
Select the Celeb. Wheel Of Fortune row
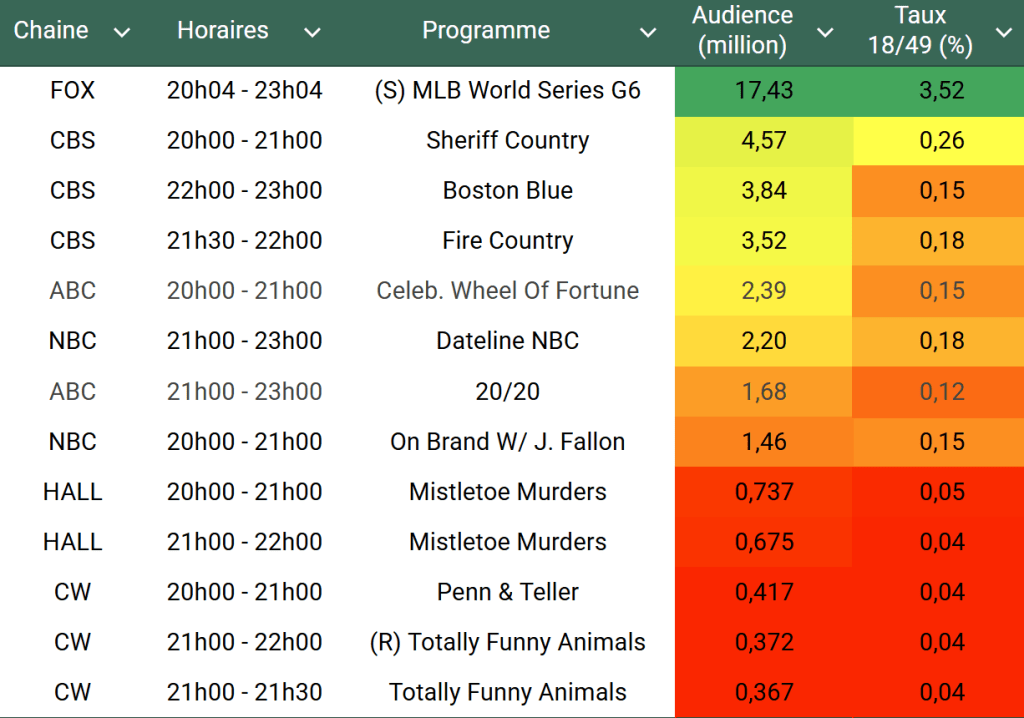[x=507, y=291]
